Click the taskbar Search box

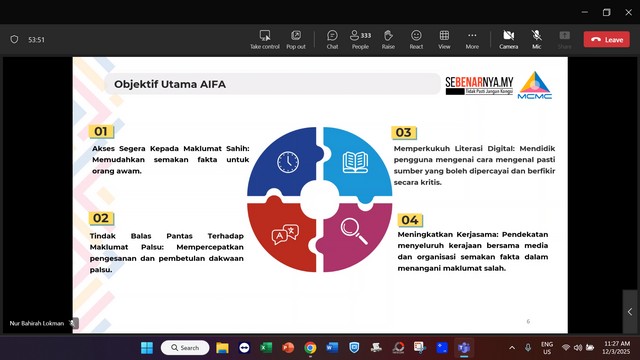[185, 348]
